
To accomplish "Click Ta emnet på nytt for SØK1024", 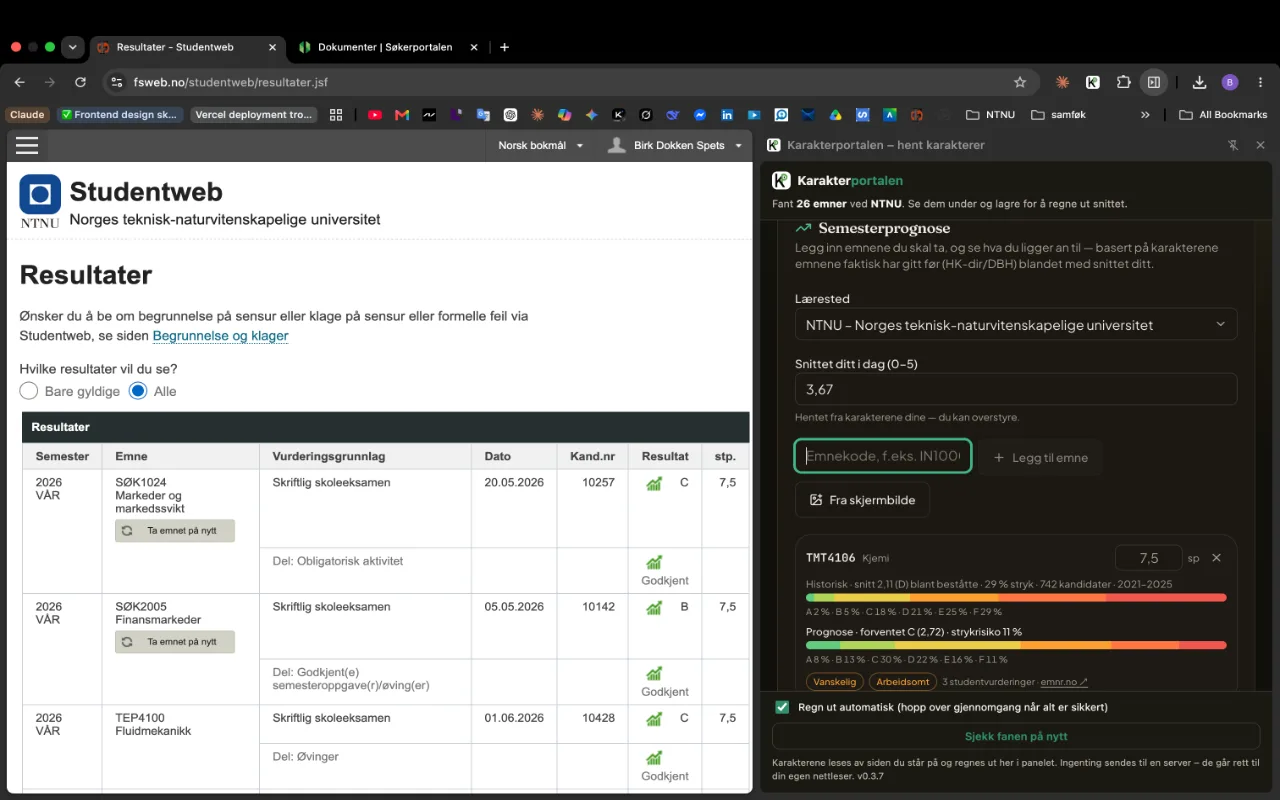I will [175, 531].
